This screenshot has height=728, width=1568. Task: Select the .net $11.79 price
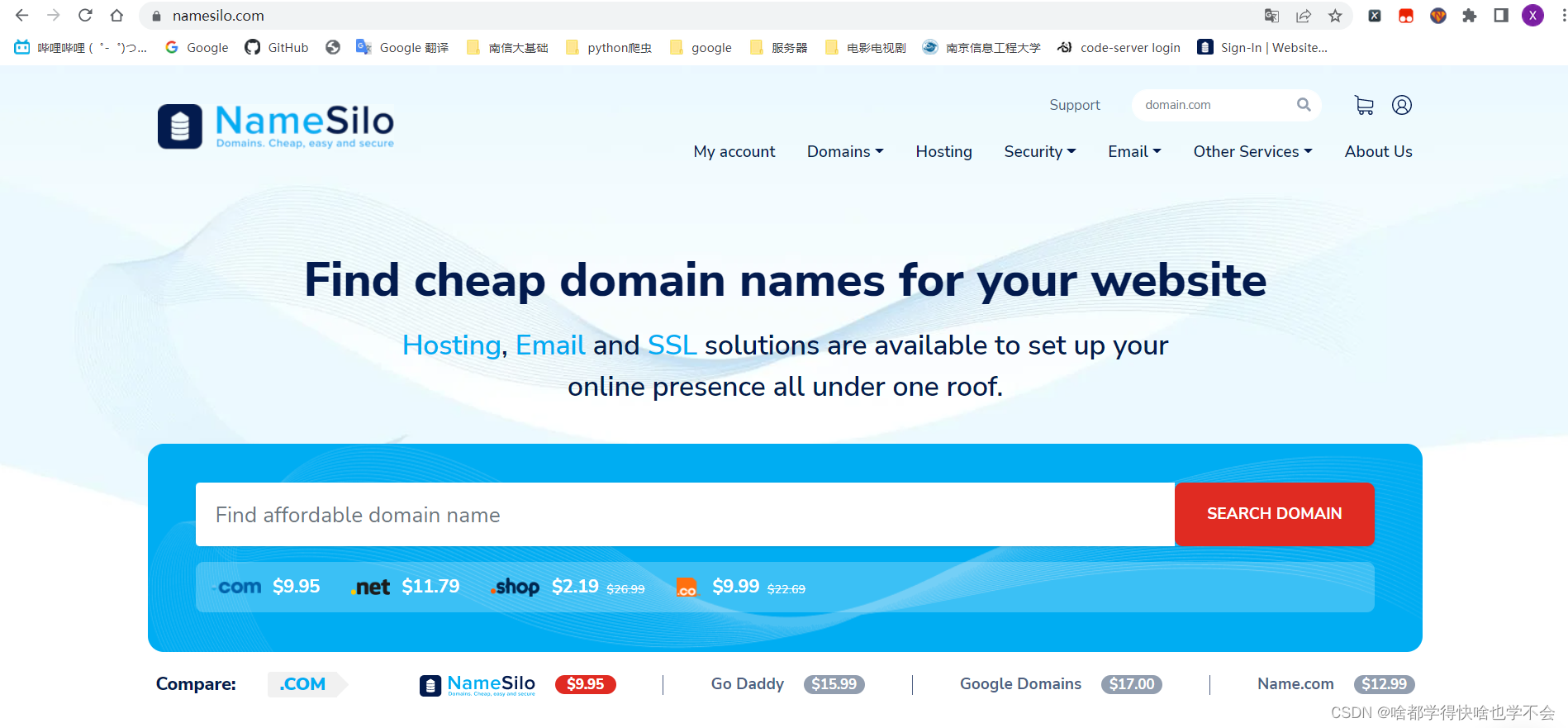(406, 587)
